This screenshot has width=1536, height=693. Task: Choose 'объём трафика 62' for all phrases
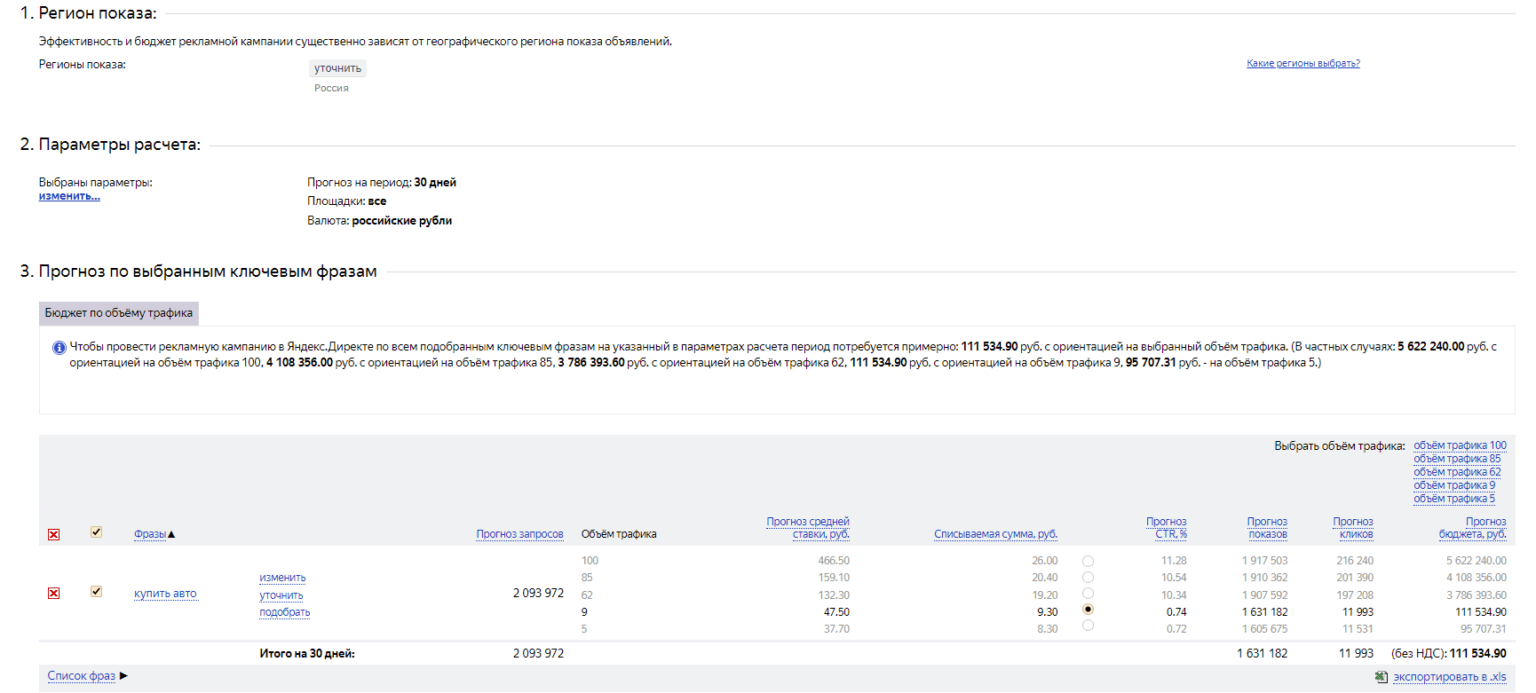tap(1457, 472)
